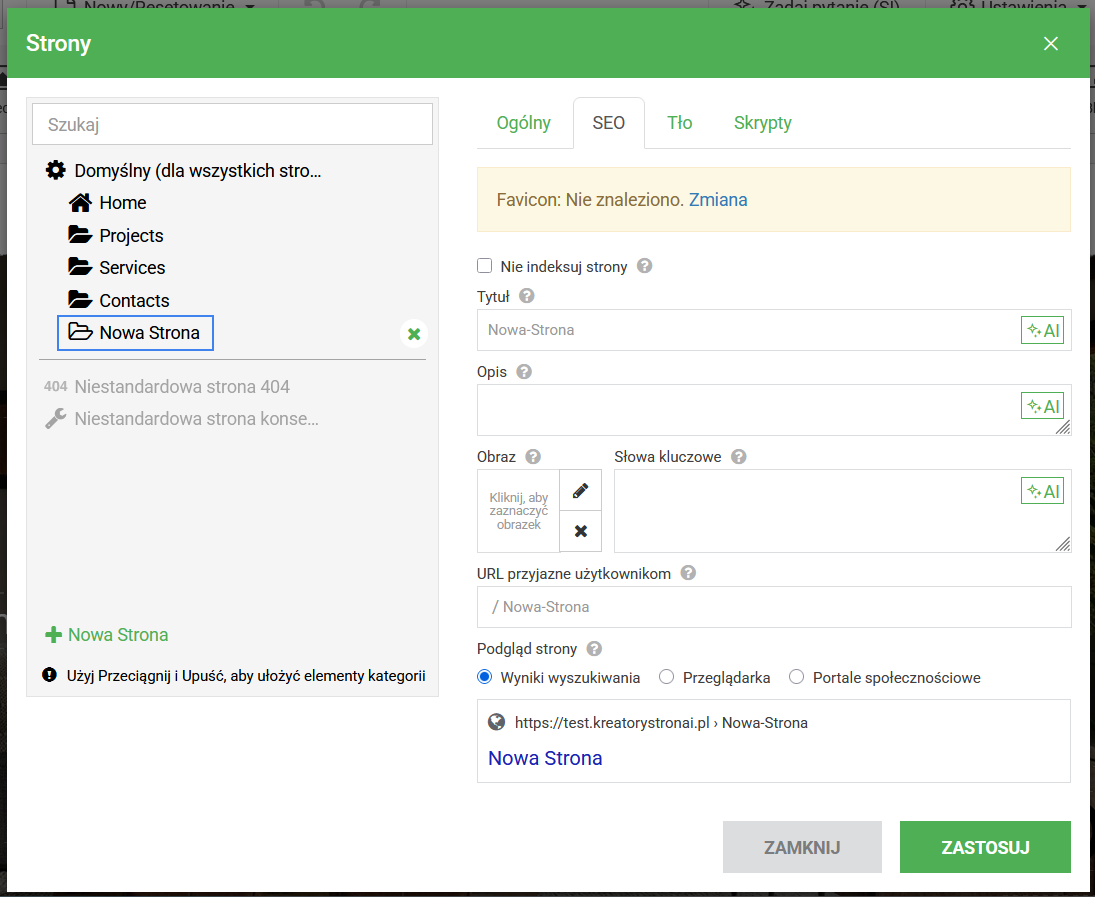Select Domyślny settings item in tree

[197, 171]
